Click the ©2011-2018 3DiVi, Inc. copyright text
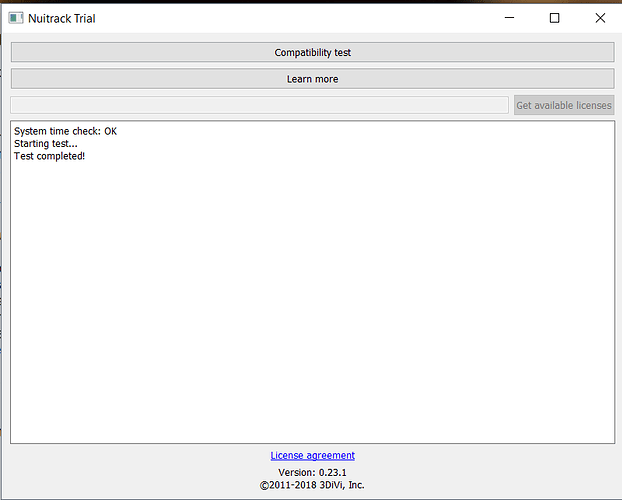The image size is (622, 500). [312, 485]
